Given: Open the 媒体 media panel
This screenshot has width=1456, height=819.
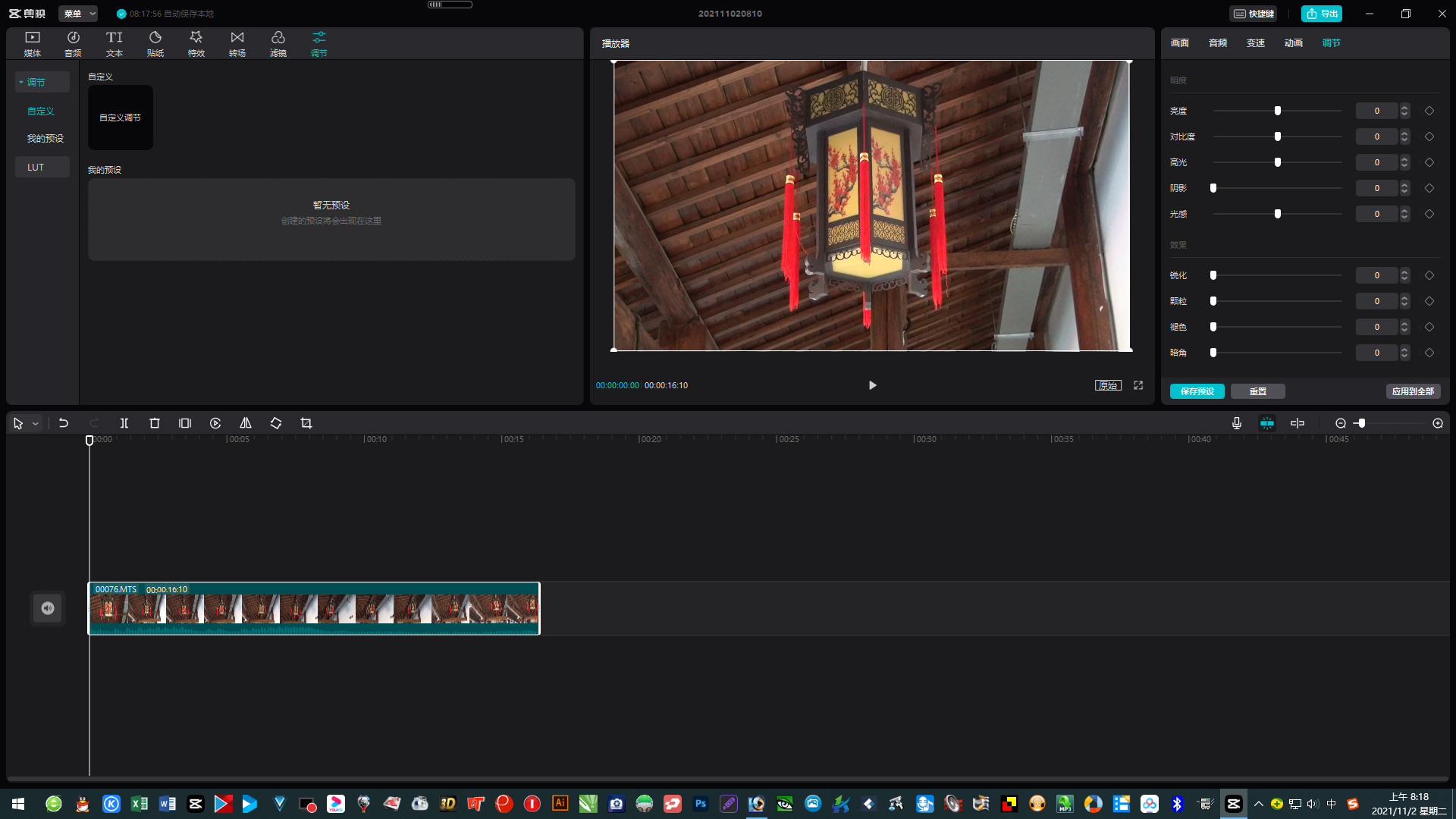Looking at the screenshot, I should (33, 44).
